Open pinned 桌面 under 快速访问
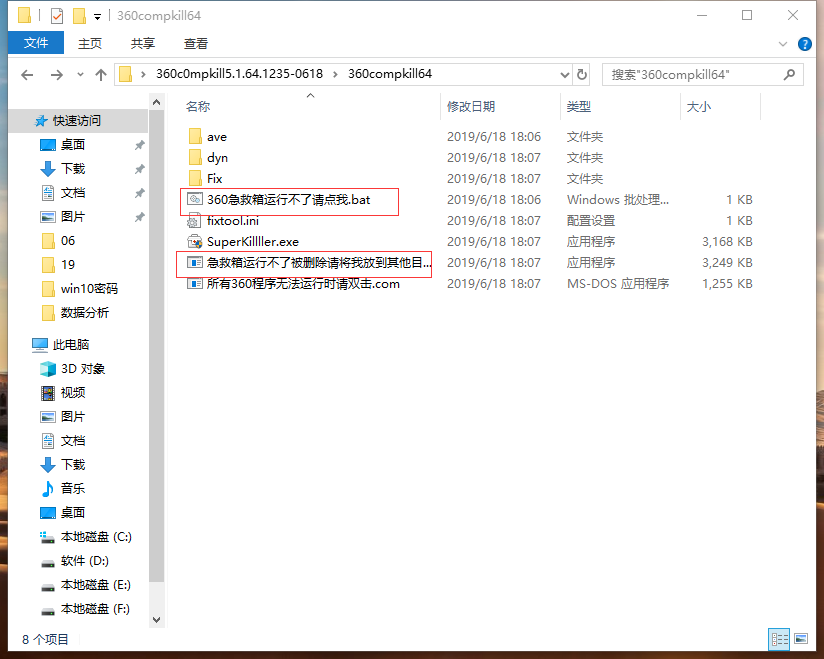Image resolution: width=824 pixels, height=659 pixels. click(x=73, y=145)
